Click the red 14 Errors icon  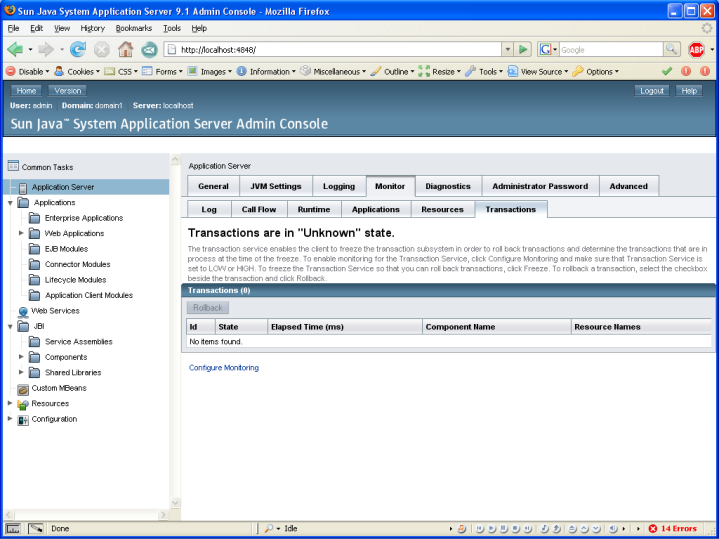pos(653,528)
